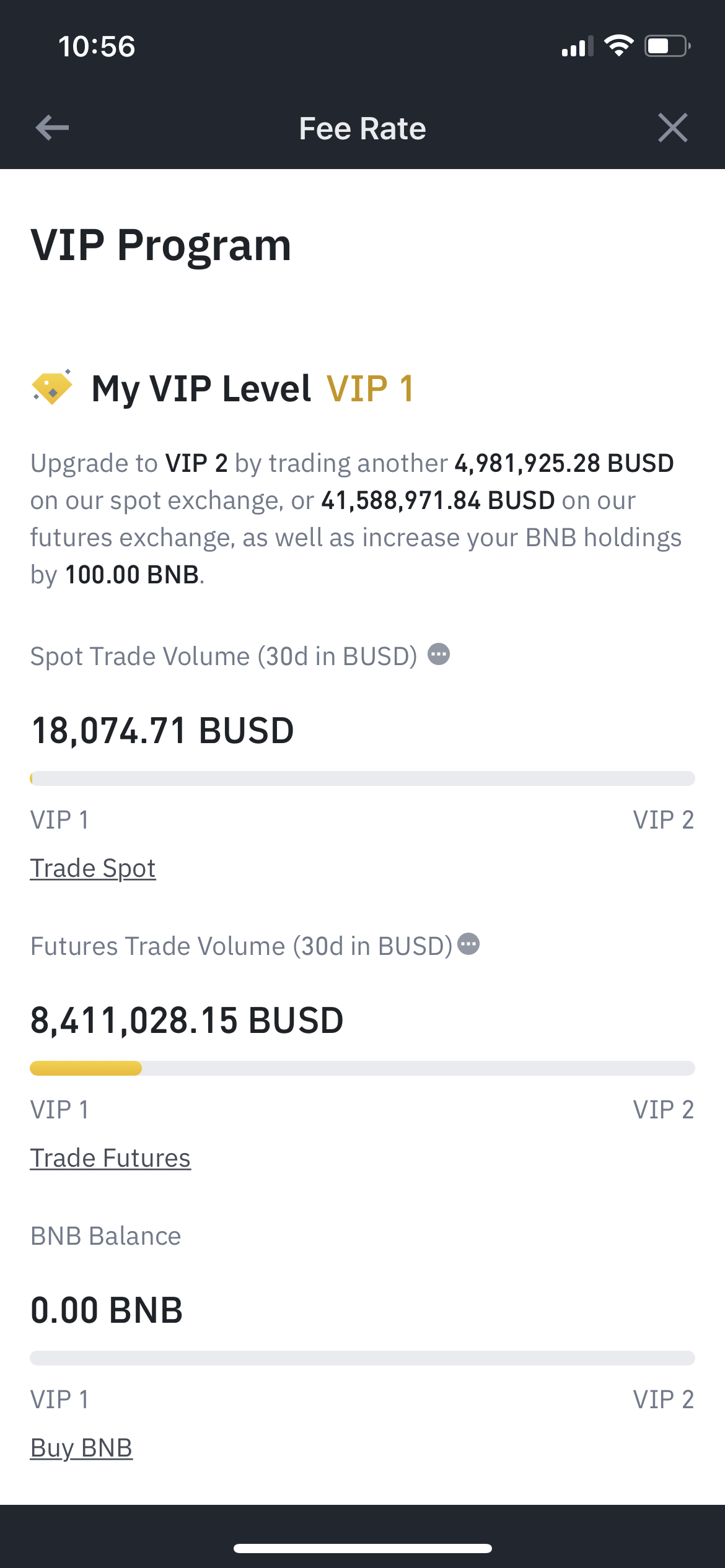Tap the back arrow icon
Image resolution: width=725 pixels, height=1568 pixels.
(53, 128)
